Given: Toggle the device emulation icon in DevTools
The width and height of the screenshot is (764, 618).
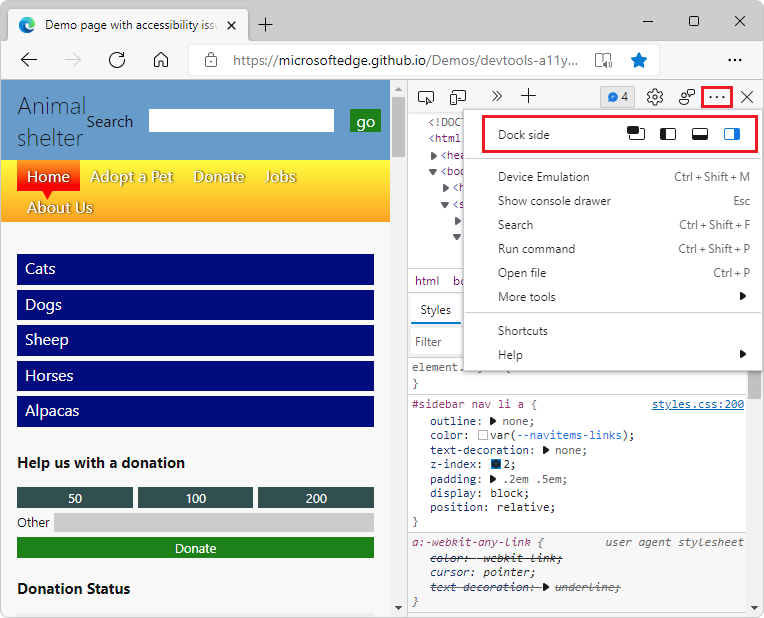Looking at the screenshot, I should (458, 97).
